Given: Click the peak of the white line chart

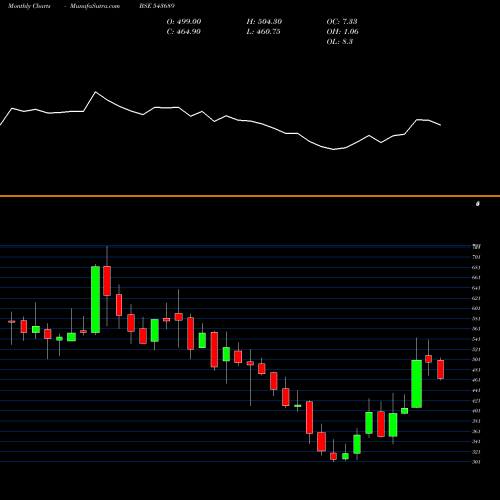Looking at the screenshot, I should (x=96, y=92).
